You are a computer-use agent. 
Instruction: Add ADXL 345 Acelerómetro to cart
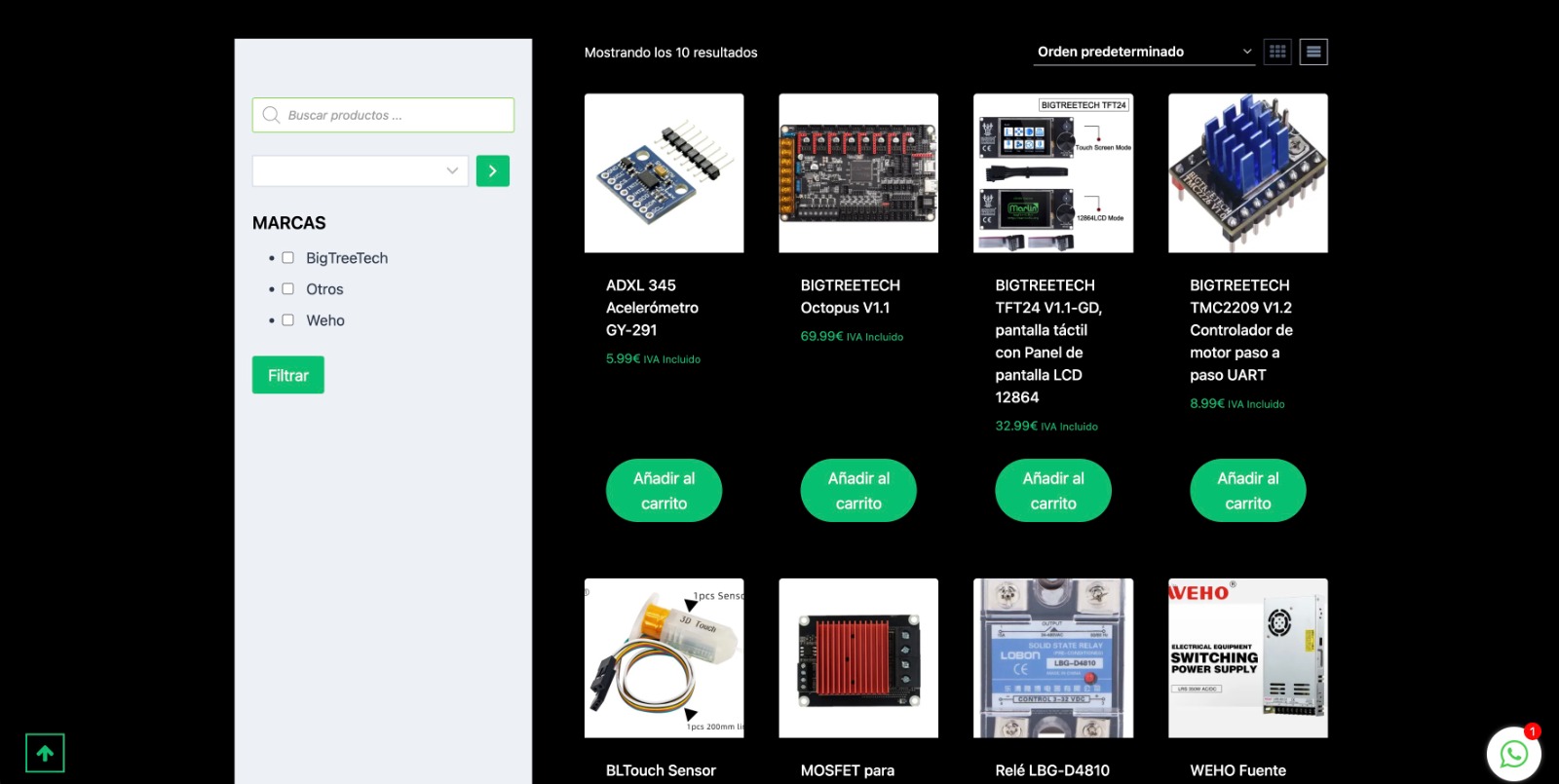click(664, 491)
